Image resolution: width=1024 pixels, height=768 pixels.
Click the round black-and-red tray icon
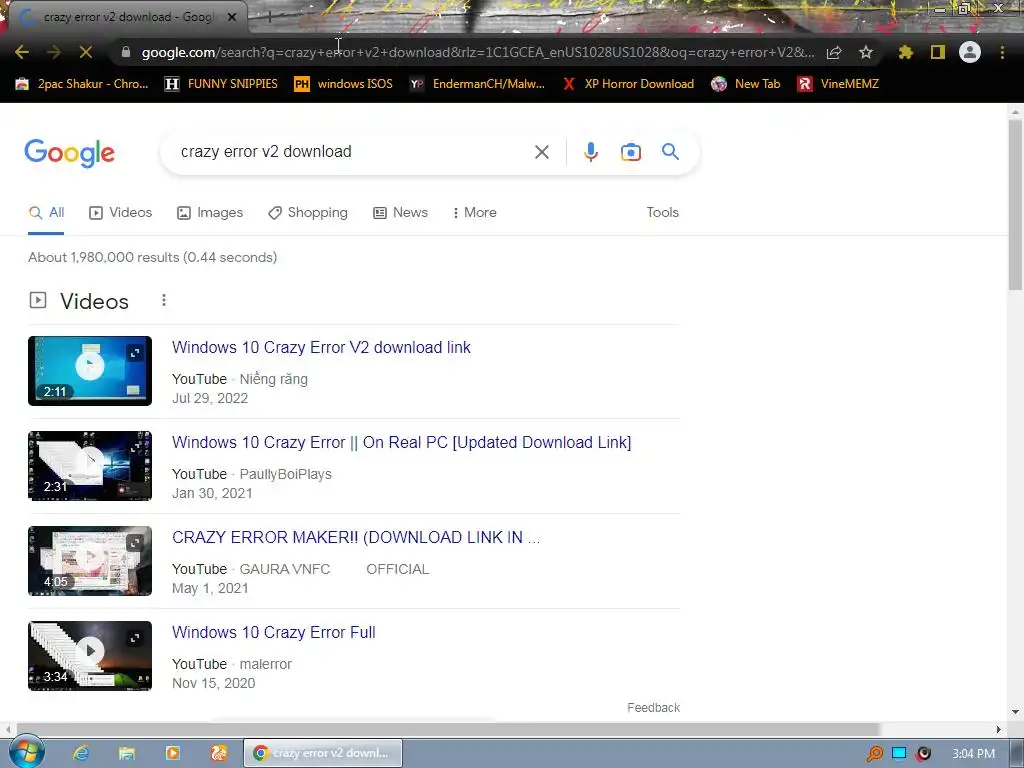923,754
